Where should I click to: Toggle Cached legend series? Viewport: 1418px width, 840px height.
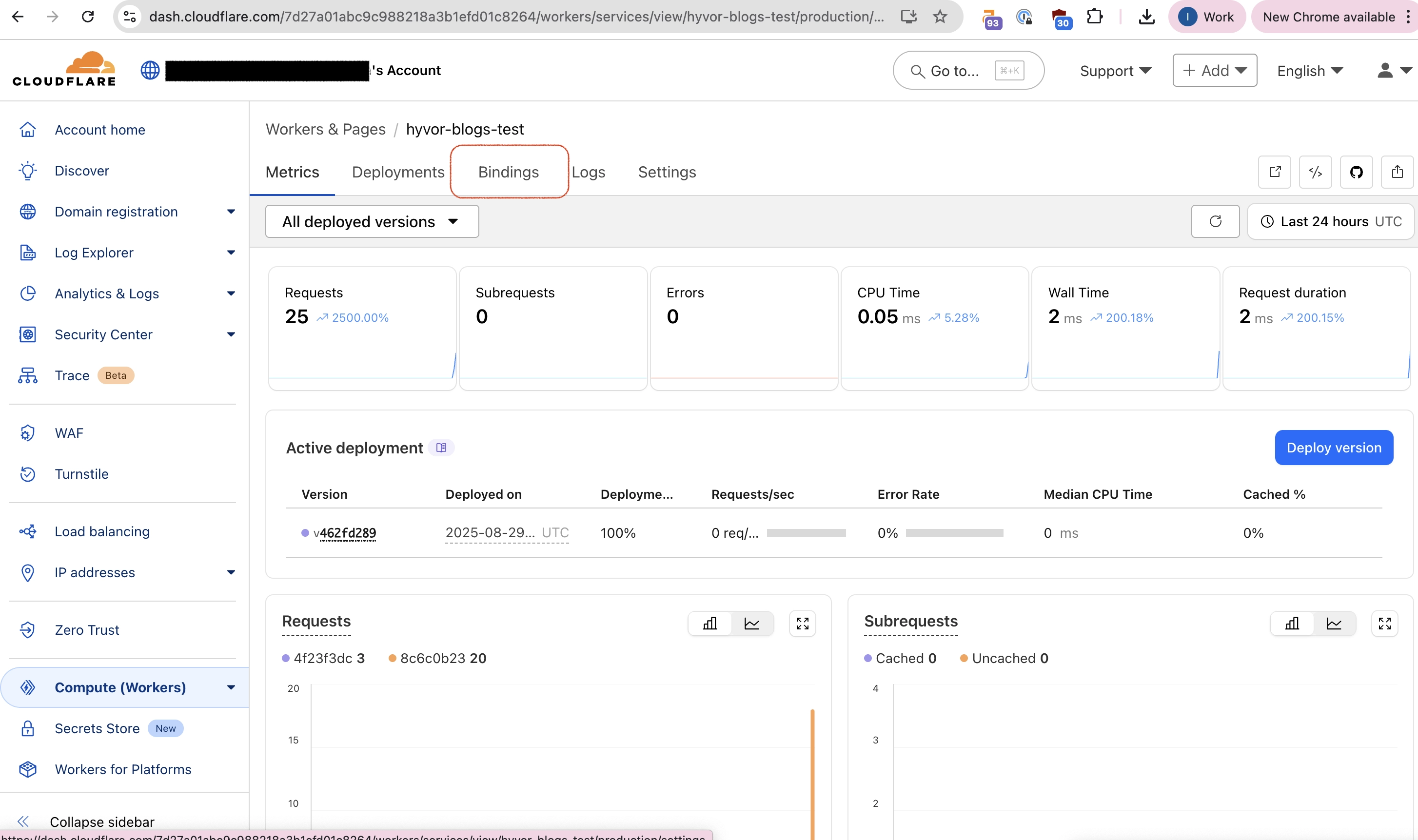(x=901, y=658)
